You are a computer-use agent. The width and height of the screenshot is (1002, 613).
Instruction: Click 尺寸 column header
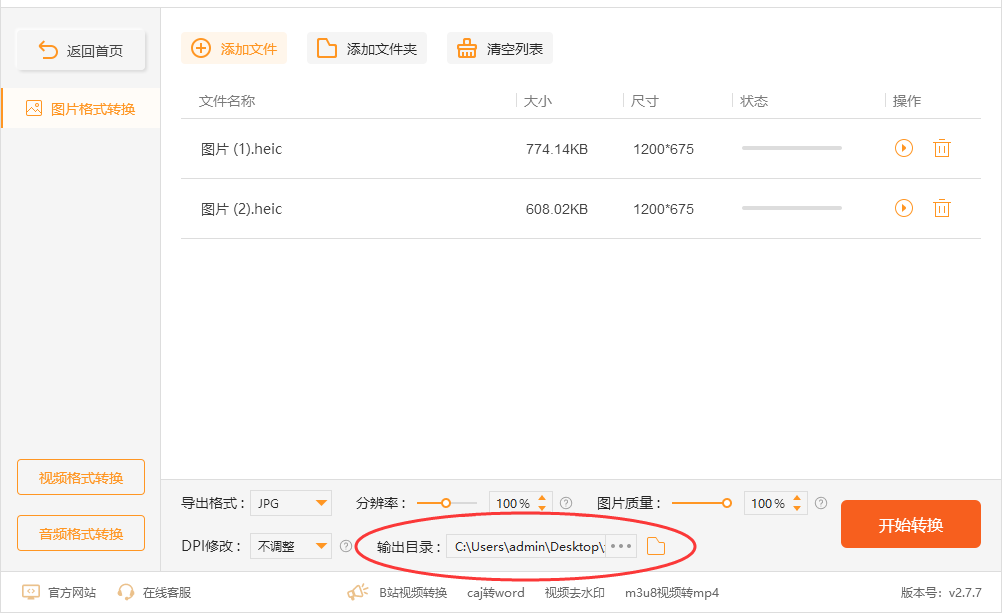point(644,100)
